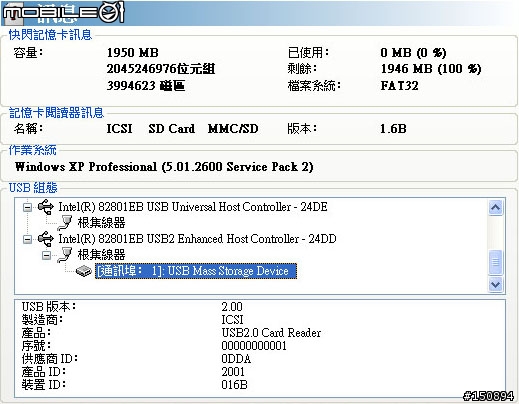Click the root hub icon under the Enhanced Host Controller
The height and width of the screenshot is (404, 519).
pyautogui.click(x=65, y=255)
